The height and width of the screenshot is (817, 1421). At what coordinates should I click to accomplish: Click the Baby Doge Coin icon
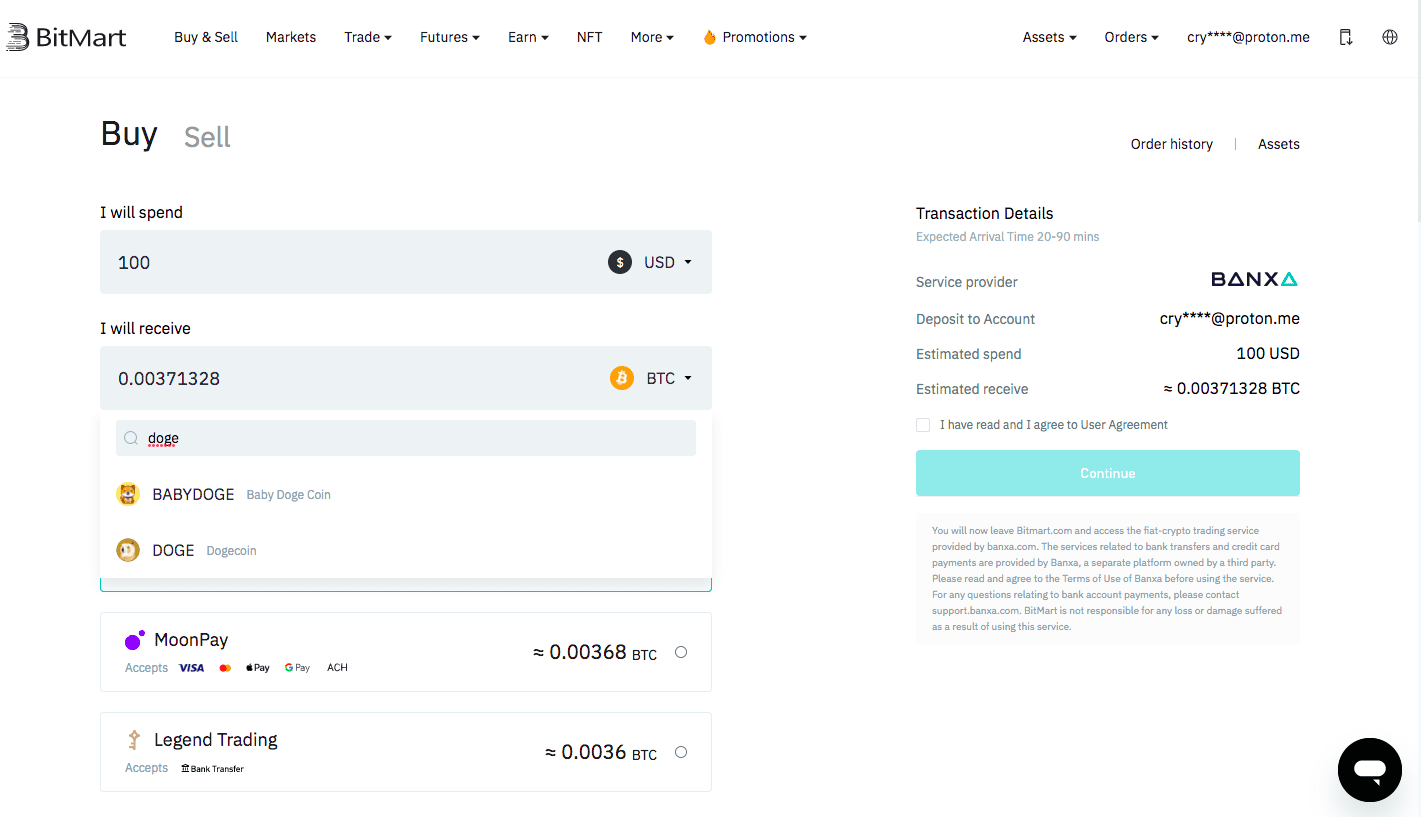coord(128,494)
